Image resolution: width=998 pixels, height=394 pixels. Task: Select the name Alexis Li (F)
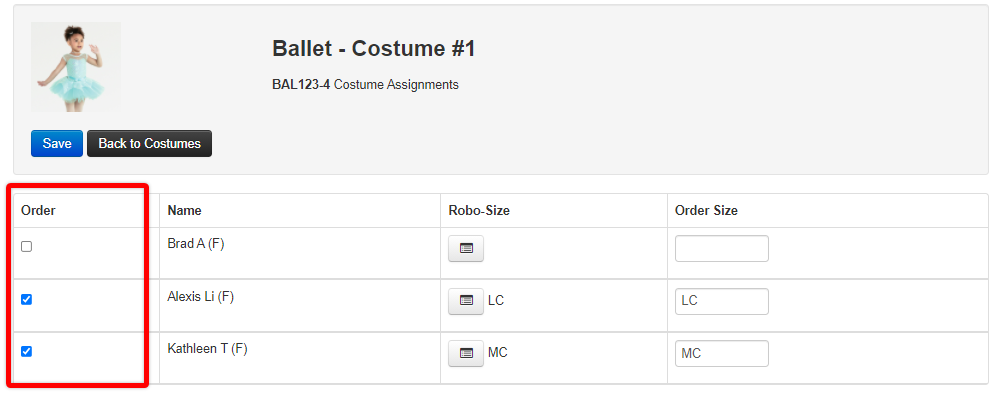tap(200, 297)
